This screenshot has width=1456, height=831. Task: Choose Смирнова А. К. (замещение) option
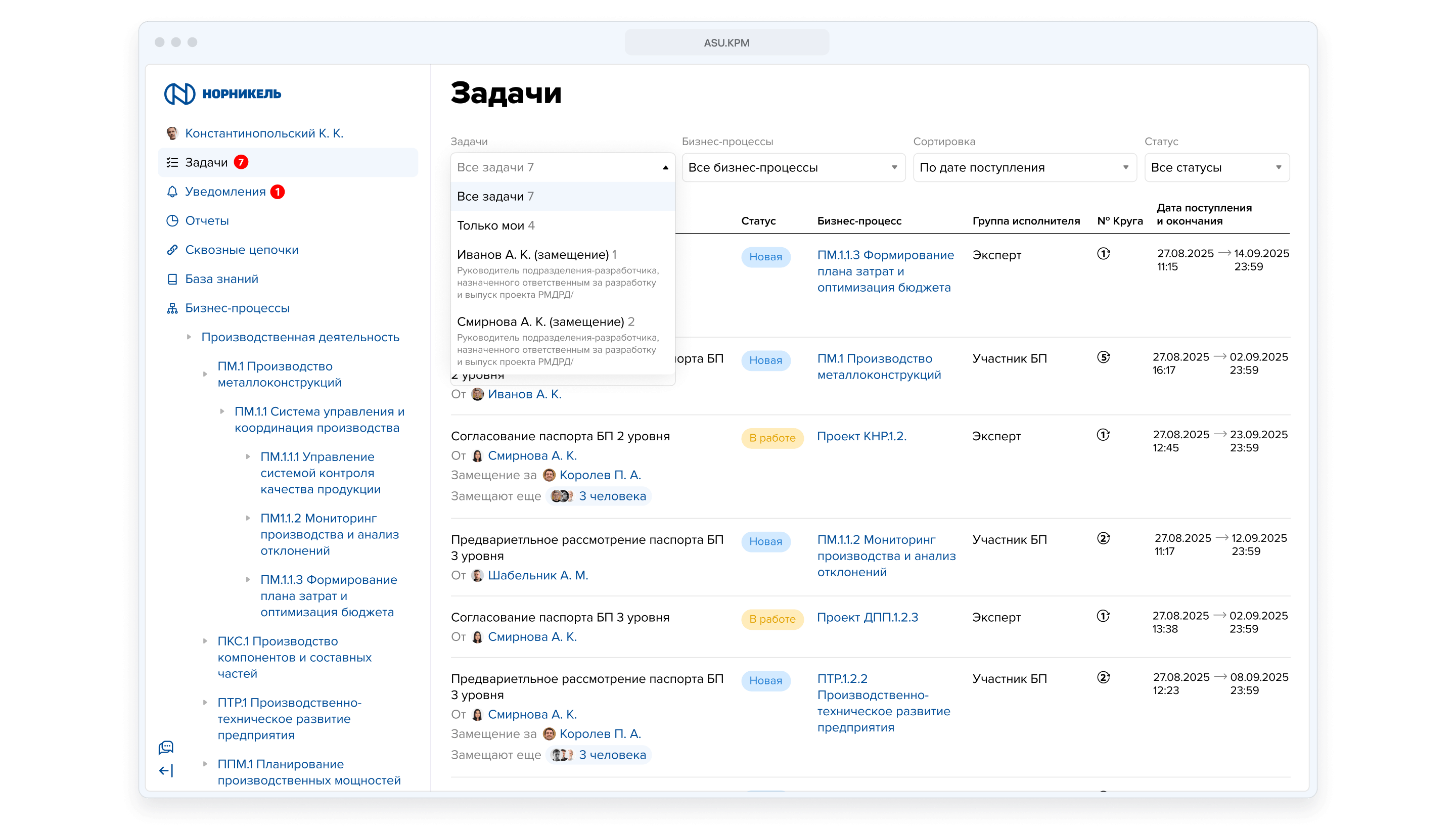click(545, 322)
